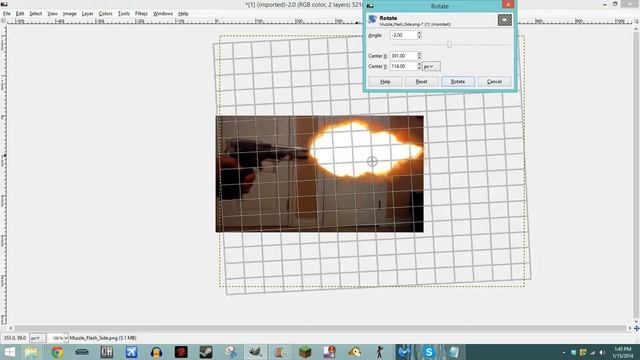
Task: Open Minecraft from the taskbar
Action: [305, 352]
